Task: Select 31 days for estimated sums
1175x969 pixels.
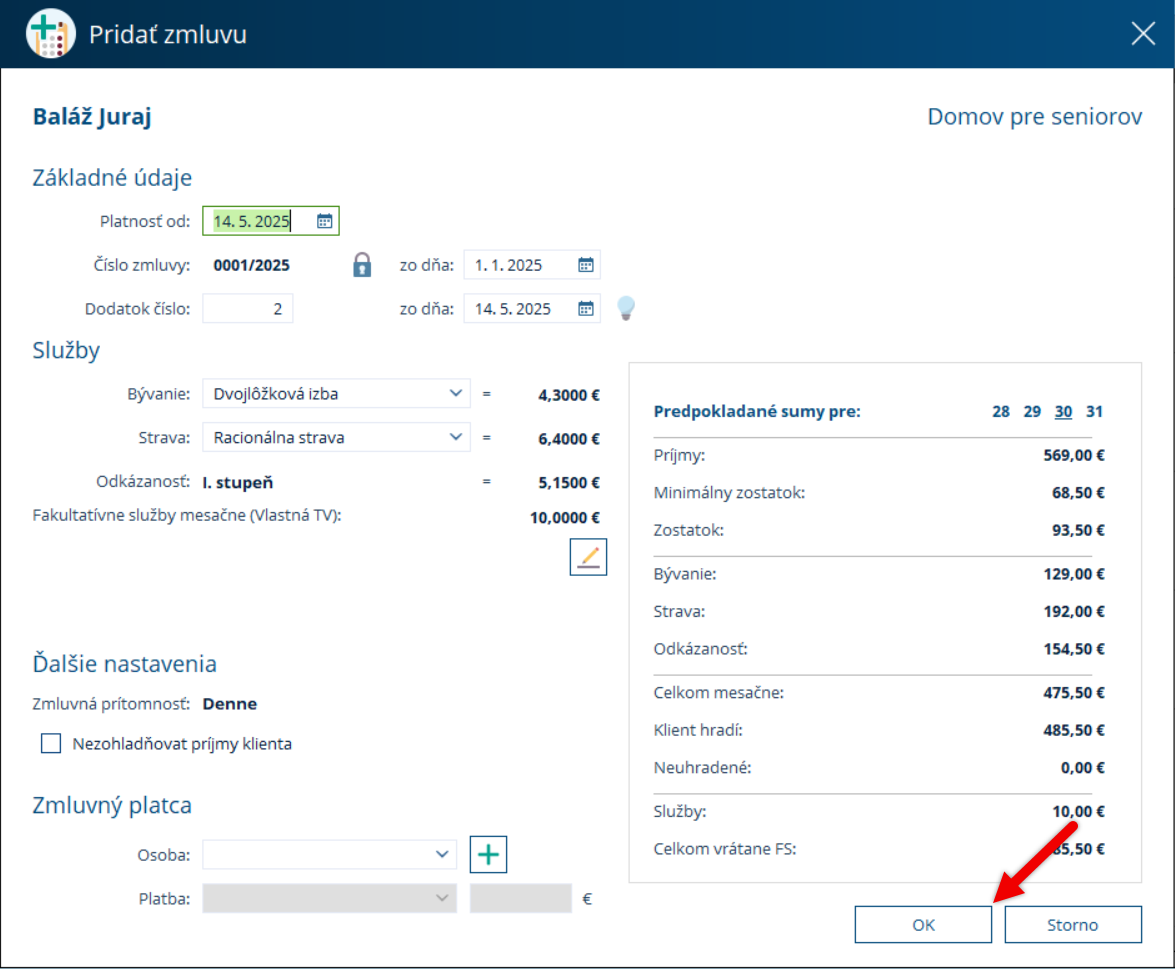Action: [1094, 411]
